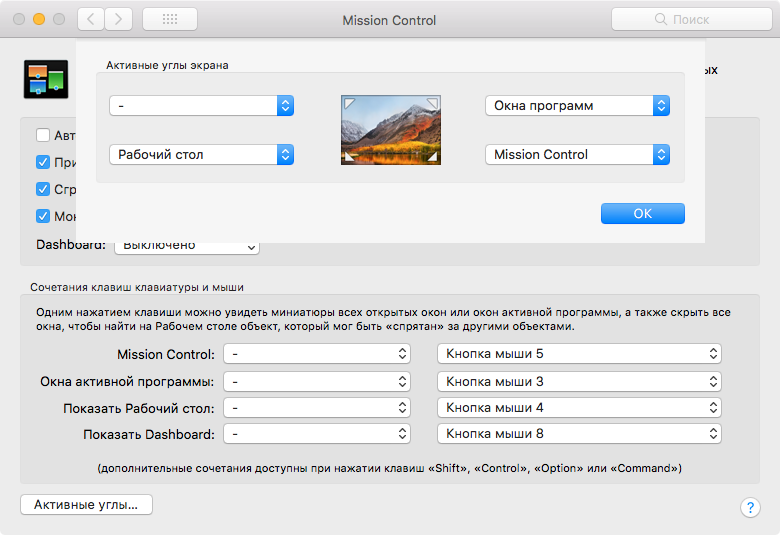Click the Поиск search field
The width and height of the screenshot is (780, 535).
coord(690,19)
